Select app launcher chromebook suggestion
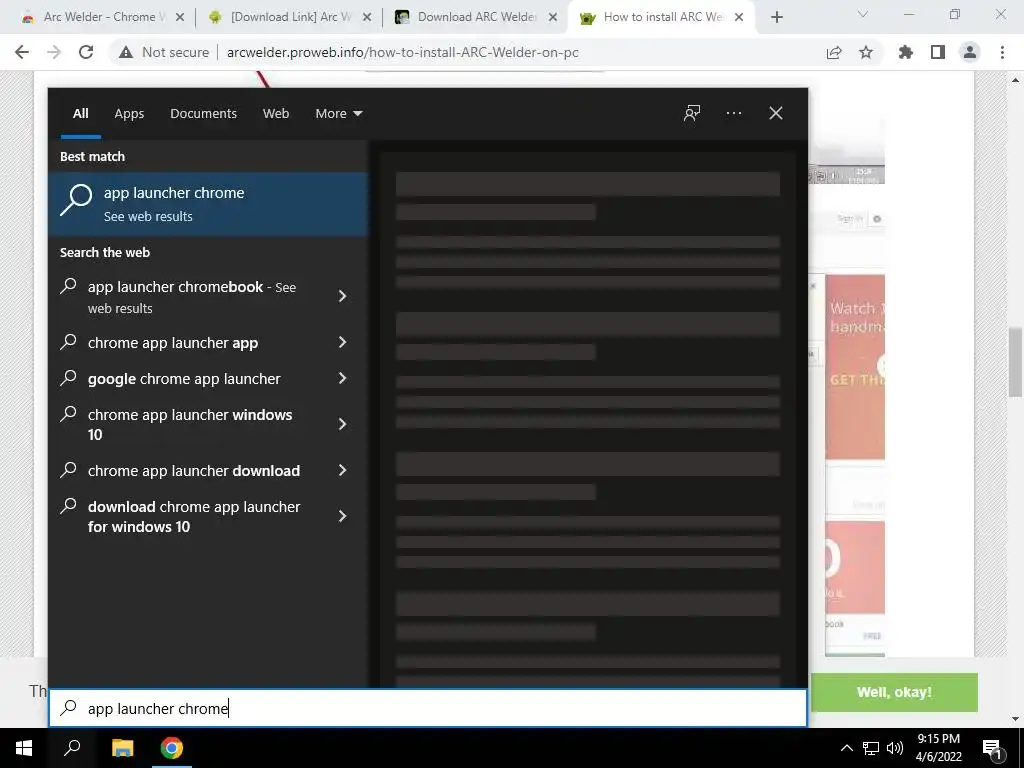1024x768 pixels. pos(192,297)
